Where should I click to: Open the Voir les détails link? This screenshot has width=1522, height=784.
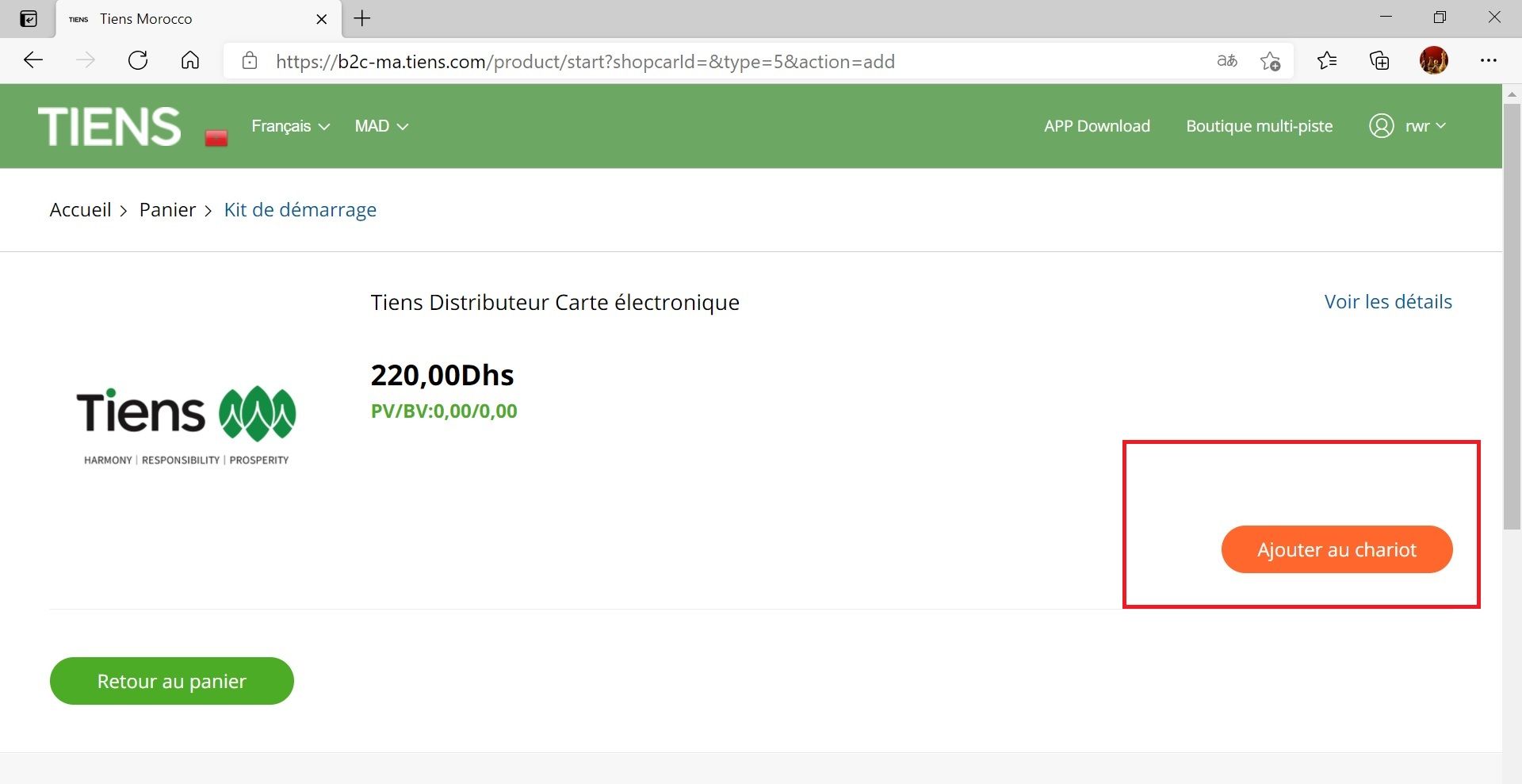[x=1388, y=301]
